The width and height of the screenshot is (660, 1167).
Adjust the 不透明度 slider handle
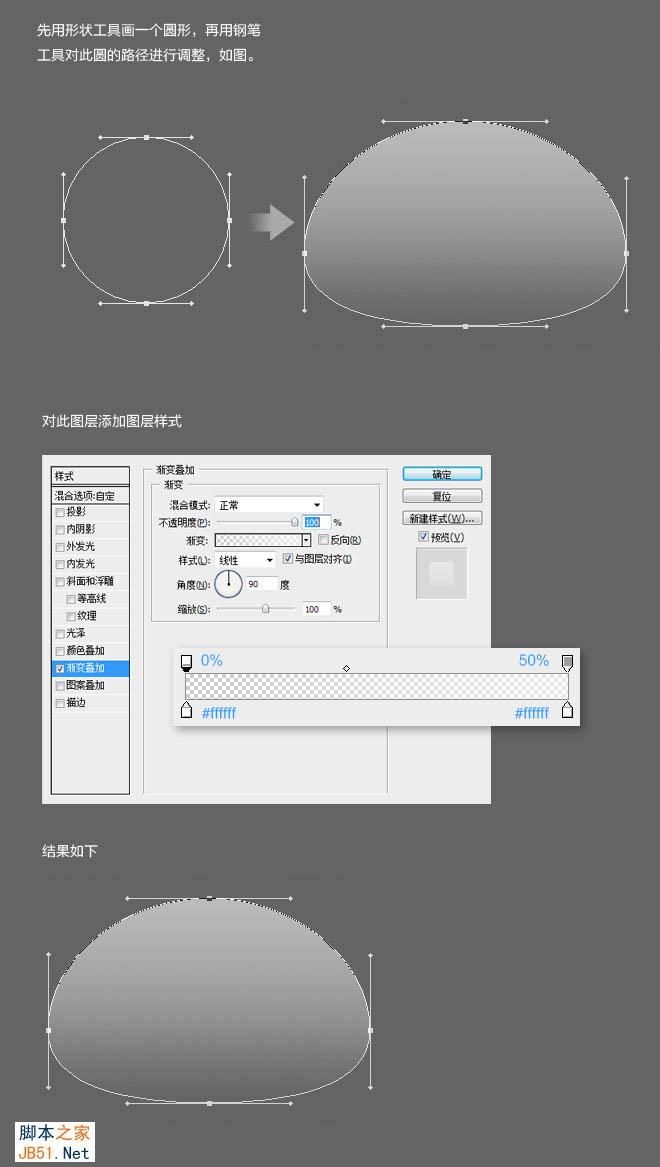coord(295,522)
